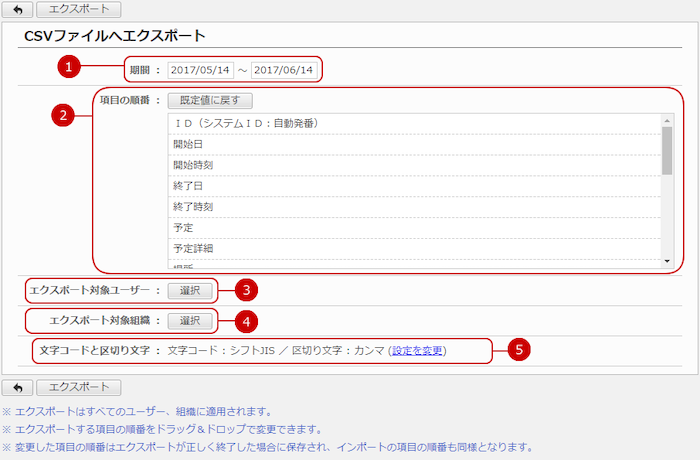Click the start date field 2017/05/14
The image size is (700, 460).
point(200,71)
